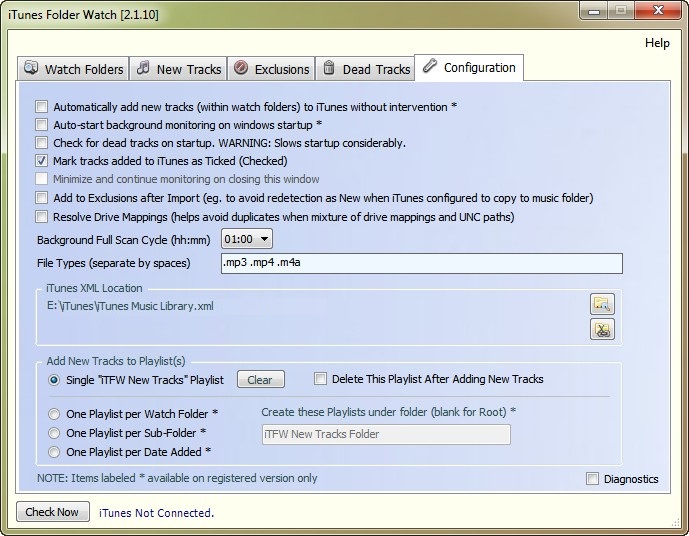Click the greyed Minimize and continue monitoring checkbox

pyautogui.click(x=42, y=179)
